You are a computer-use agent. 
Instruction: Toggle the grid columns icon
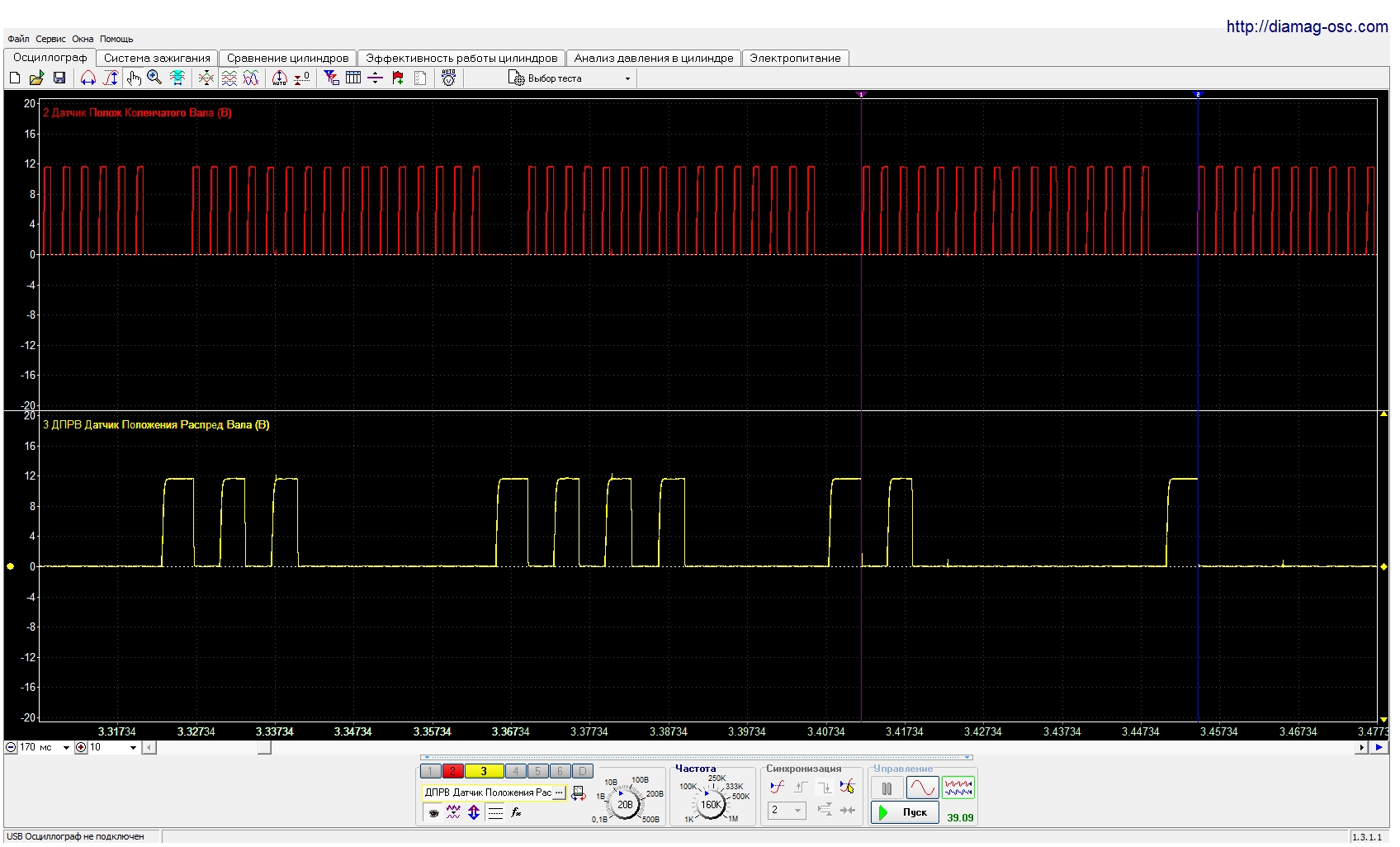[x=353, y=78]
